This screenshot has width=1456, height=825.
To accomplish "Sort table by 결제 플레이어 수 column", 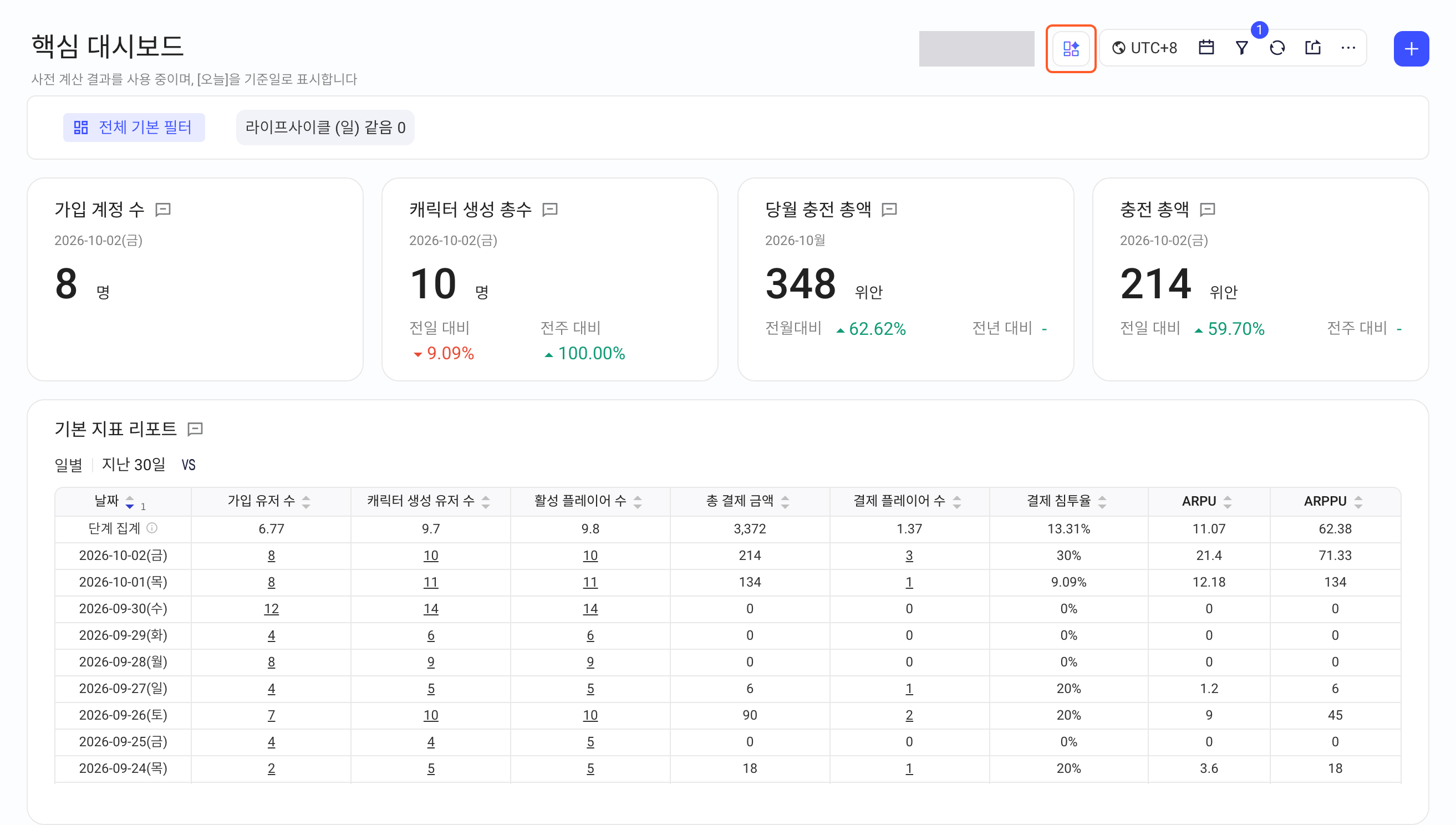I will (957, 502).
